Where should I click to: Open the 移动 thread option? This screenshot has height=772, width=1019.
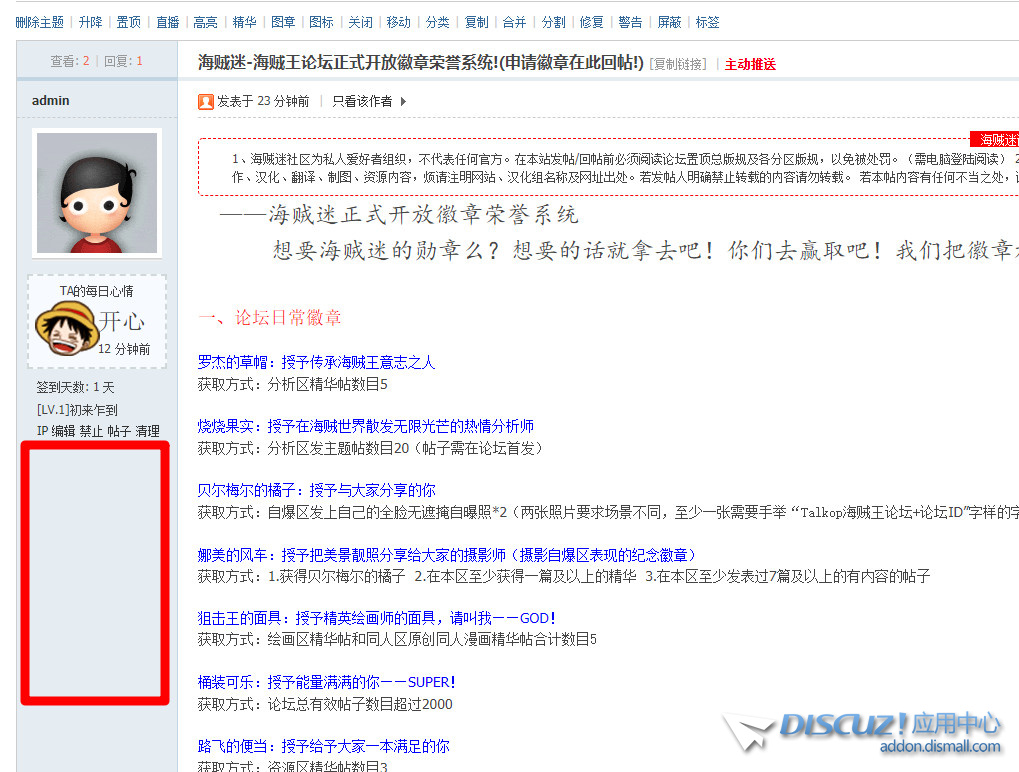tap(398, 22)
